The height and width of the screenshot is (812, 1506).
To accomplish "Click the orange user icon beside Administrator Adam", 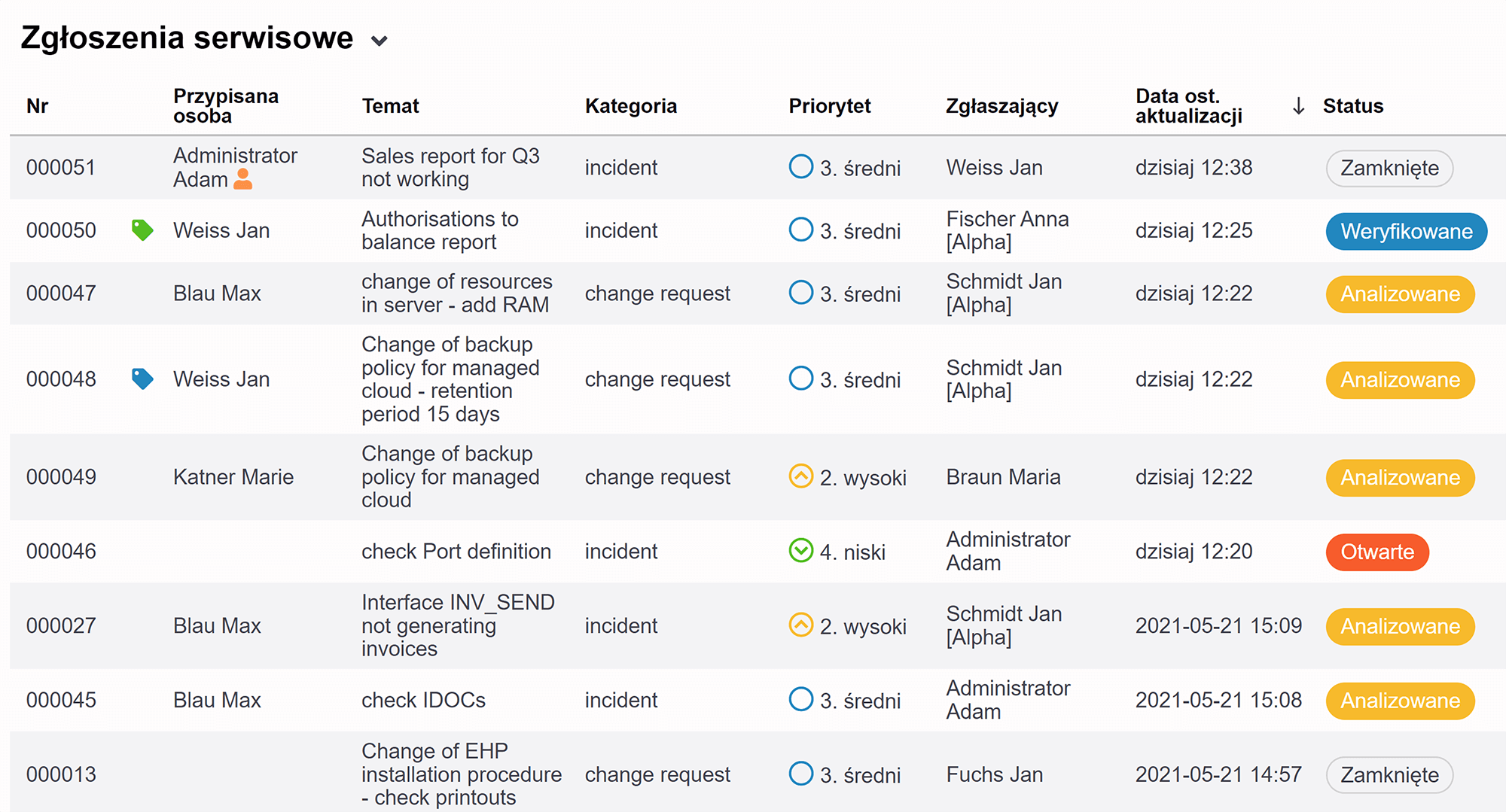I will [x=243, y=179].
